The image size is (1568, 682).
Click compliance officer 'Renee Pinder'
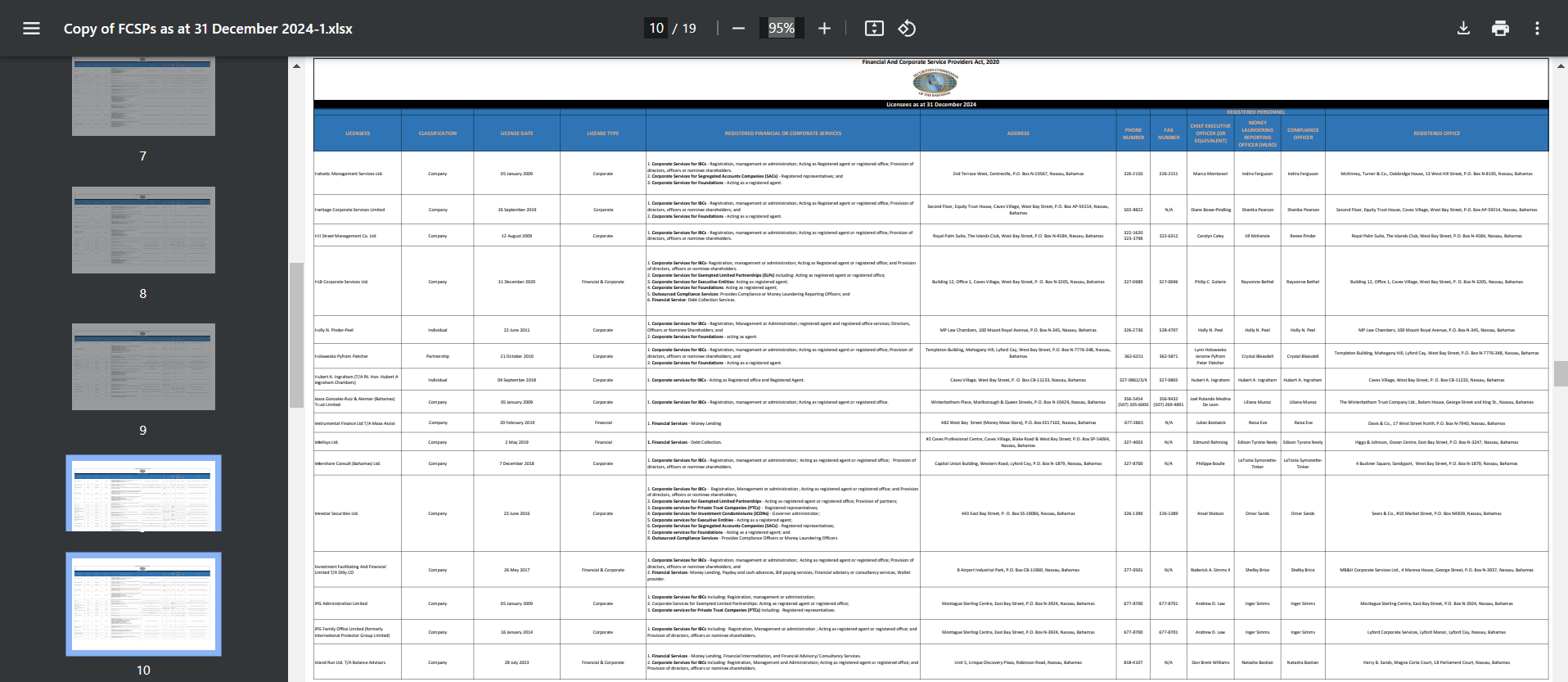click(1303, 236)
